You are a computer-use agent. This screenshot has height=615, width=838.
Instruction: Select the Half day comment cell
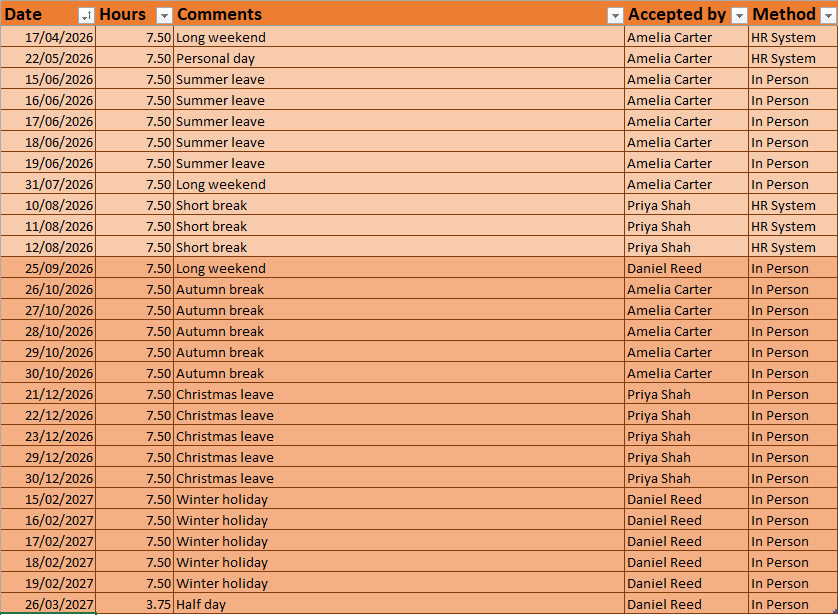(x=399, y=604)
